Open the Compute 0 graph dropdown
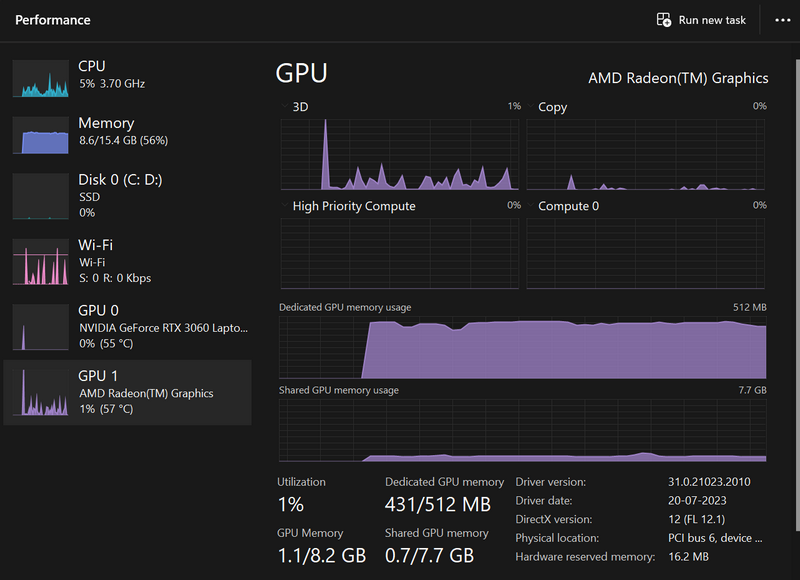Image resolution: width=800 pixels, height=580 pixels. (x=568, y=206)
